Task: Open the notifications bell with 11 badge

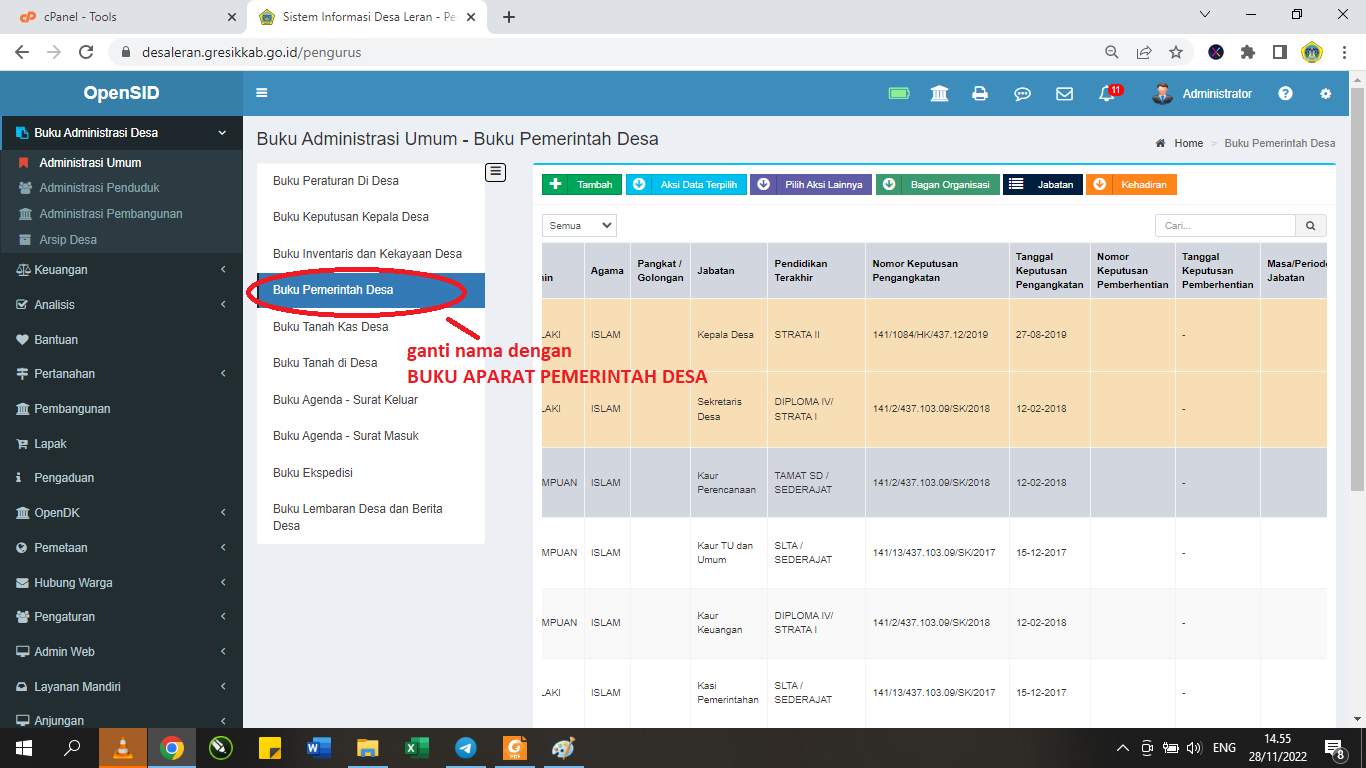Action: 1106,93
